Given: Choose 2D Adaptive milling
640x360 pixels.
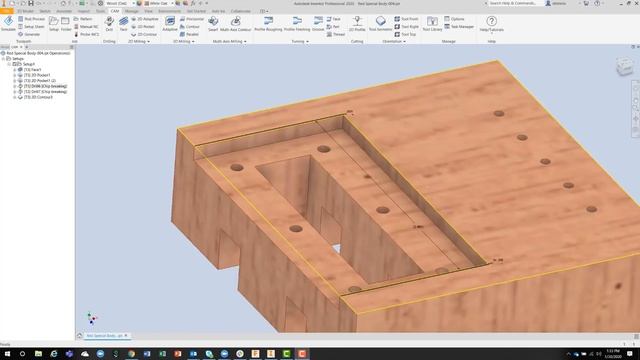Looking at the screenshot, I should pos(145,19).
